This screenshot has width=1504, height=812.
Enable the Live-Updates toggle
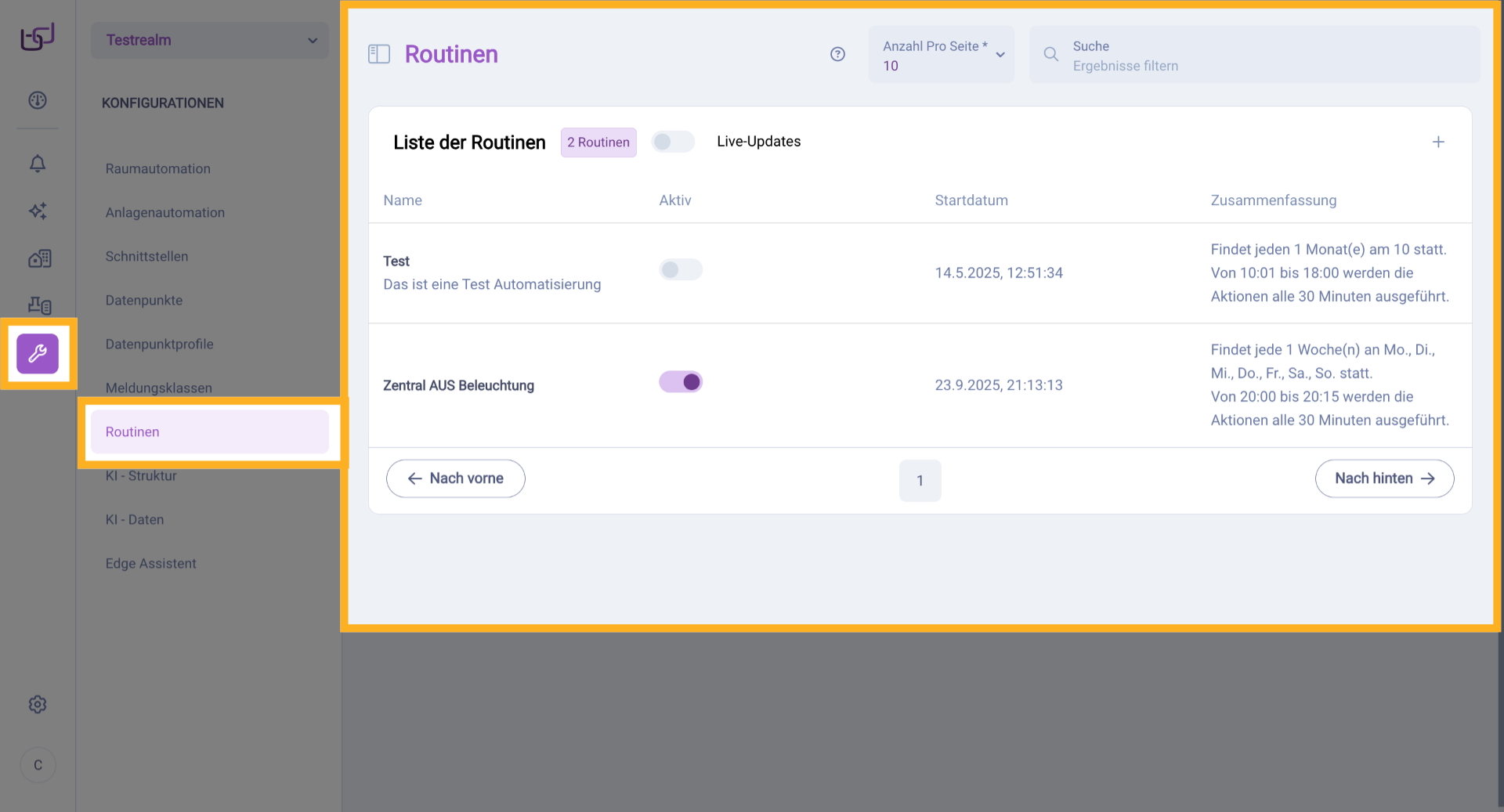pyautogui.click(x=673, y=142)
